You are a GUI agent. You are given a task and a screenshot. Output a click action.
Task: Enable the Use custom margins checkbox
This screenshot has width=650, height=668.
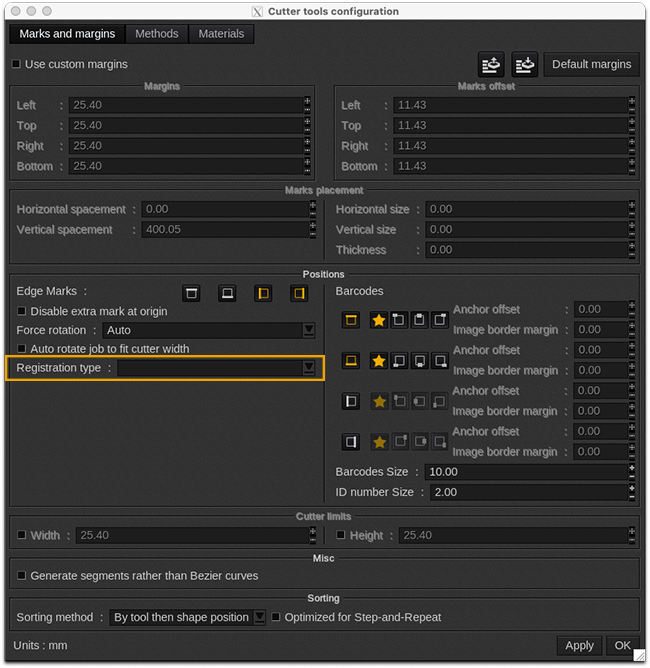point(16,64)
